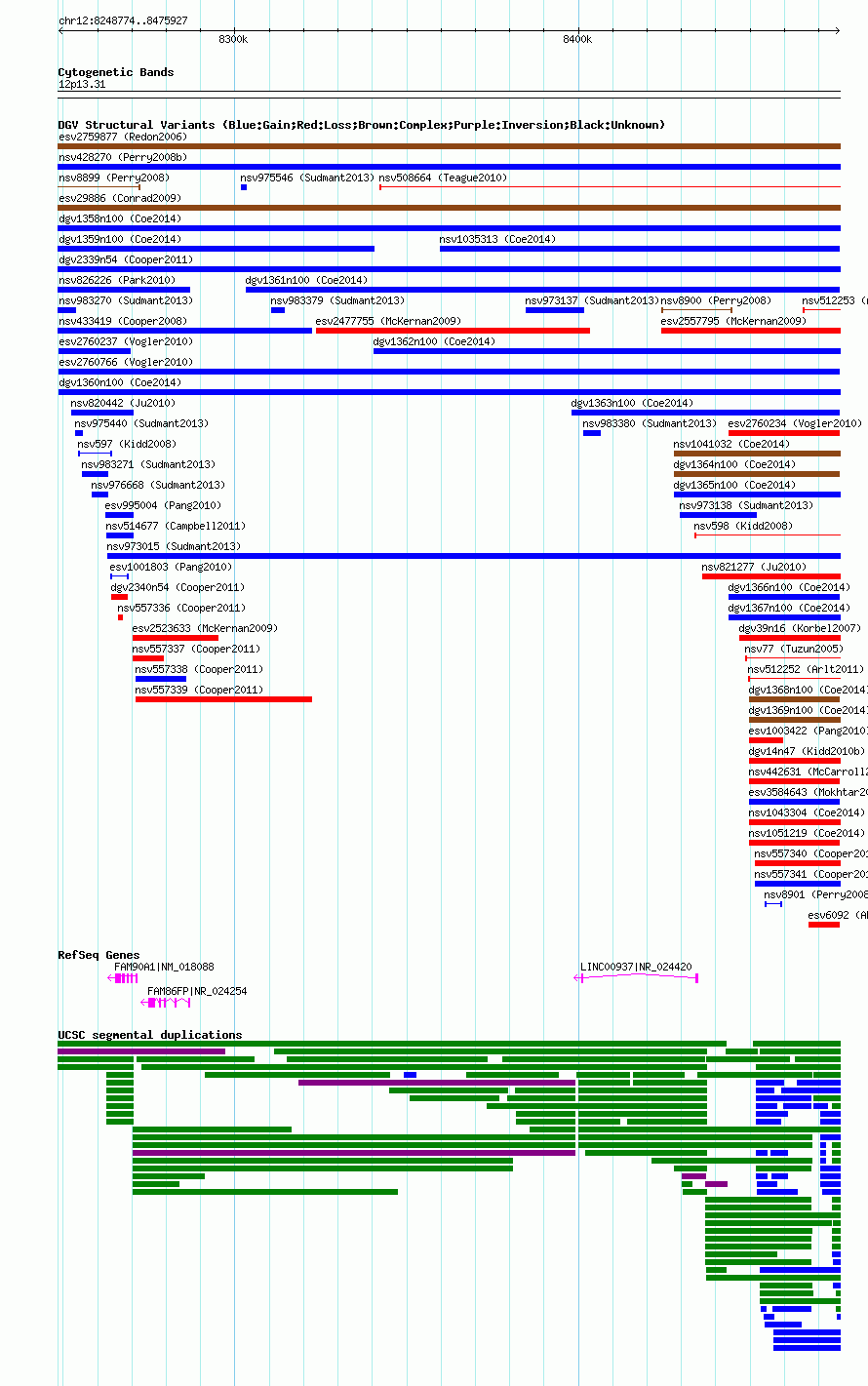Open the FAM90A1|NM_018088 gene label
This screenshot has height=1386, width=868.
[164, 967]
